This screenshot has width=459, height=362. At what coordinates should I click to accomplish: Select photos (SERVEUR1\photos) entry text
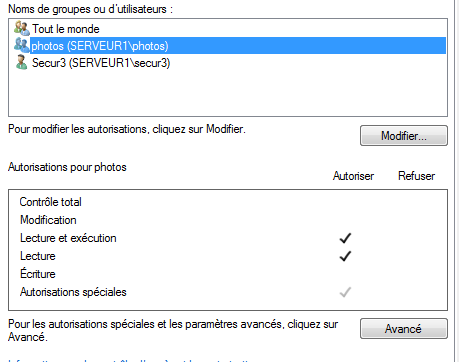tap(100, 46)
